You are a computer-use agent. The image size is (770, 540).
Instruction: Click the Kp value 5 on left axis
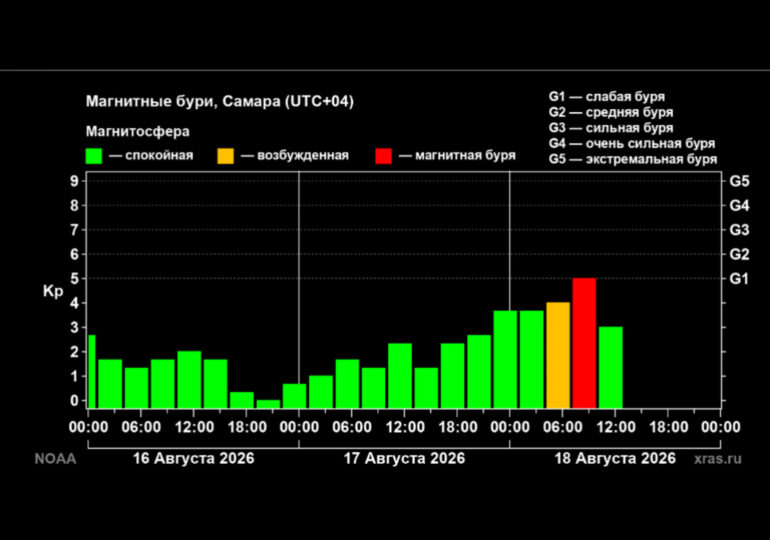click(x=74, y=279)
